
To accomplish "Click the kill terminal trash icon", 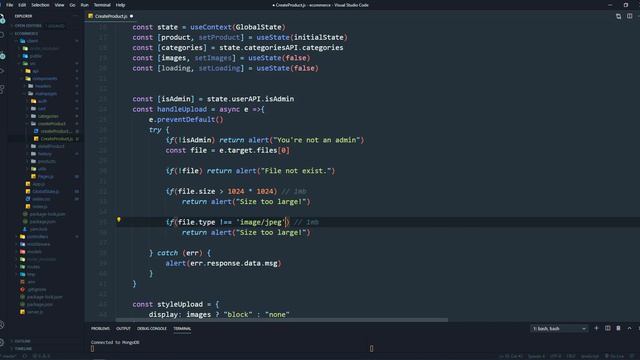I will (x=618, y=328).
